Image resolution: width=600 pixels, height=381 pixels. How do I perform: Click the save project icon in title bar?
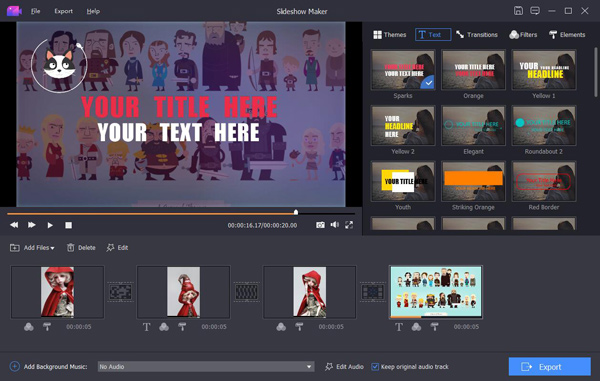pos(518,11)
